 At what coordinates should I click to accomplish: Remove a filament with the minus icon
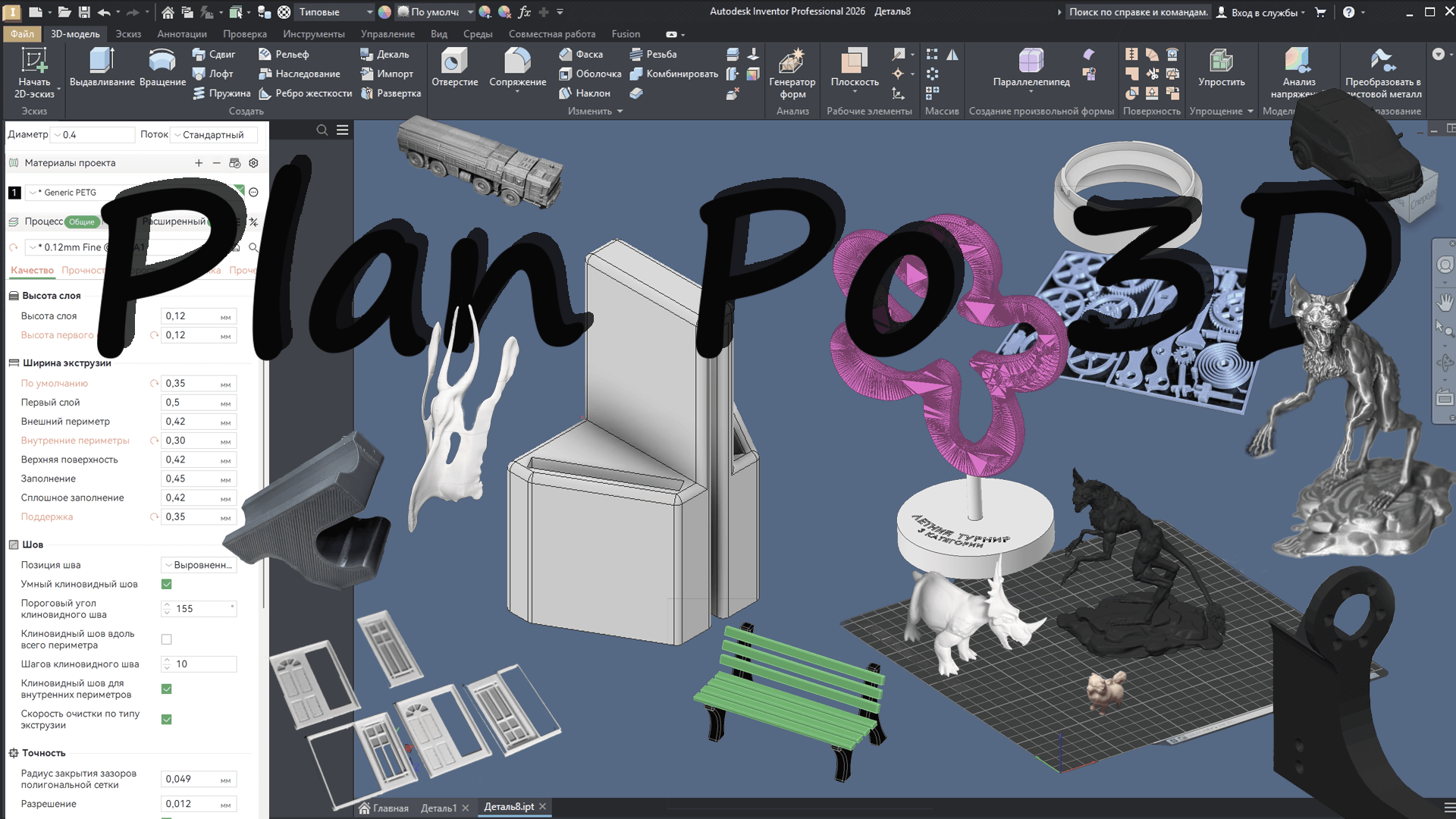(216, 163)
